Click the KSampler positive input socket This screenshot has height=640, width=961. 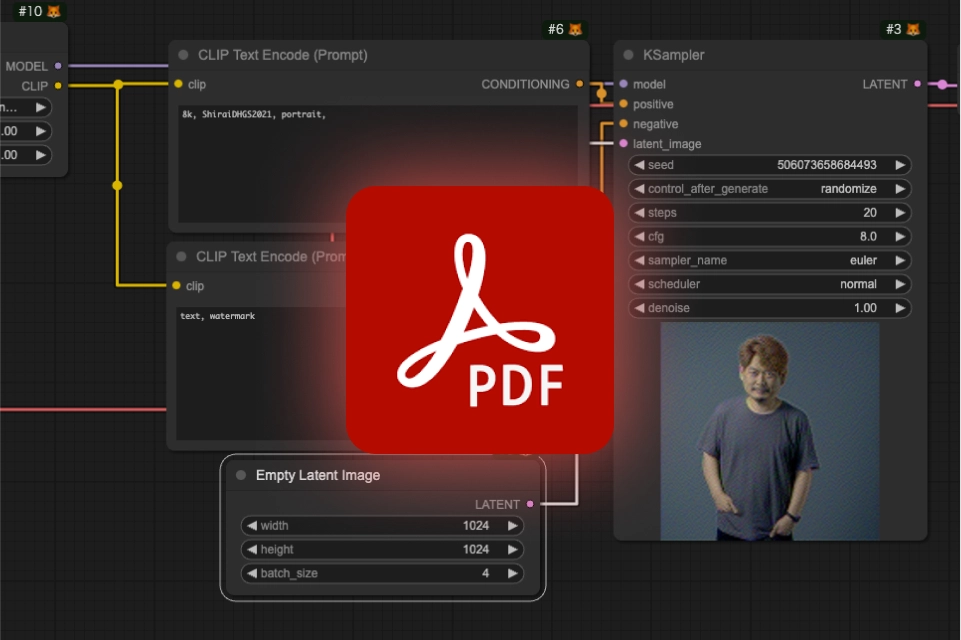coord(623,104)
